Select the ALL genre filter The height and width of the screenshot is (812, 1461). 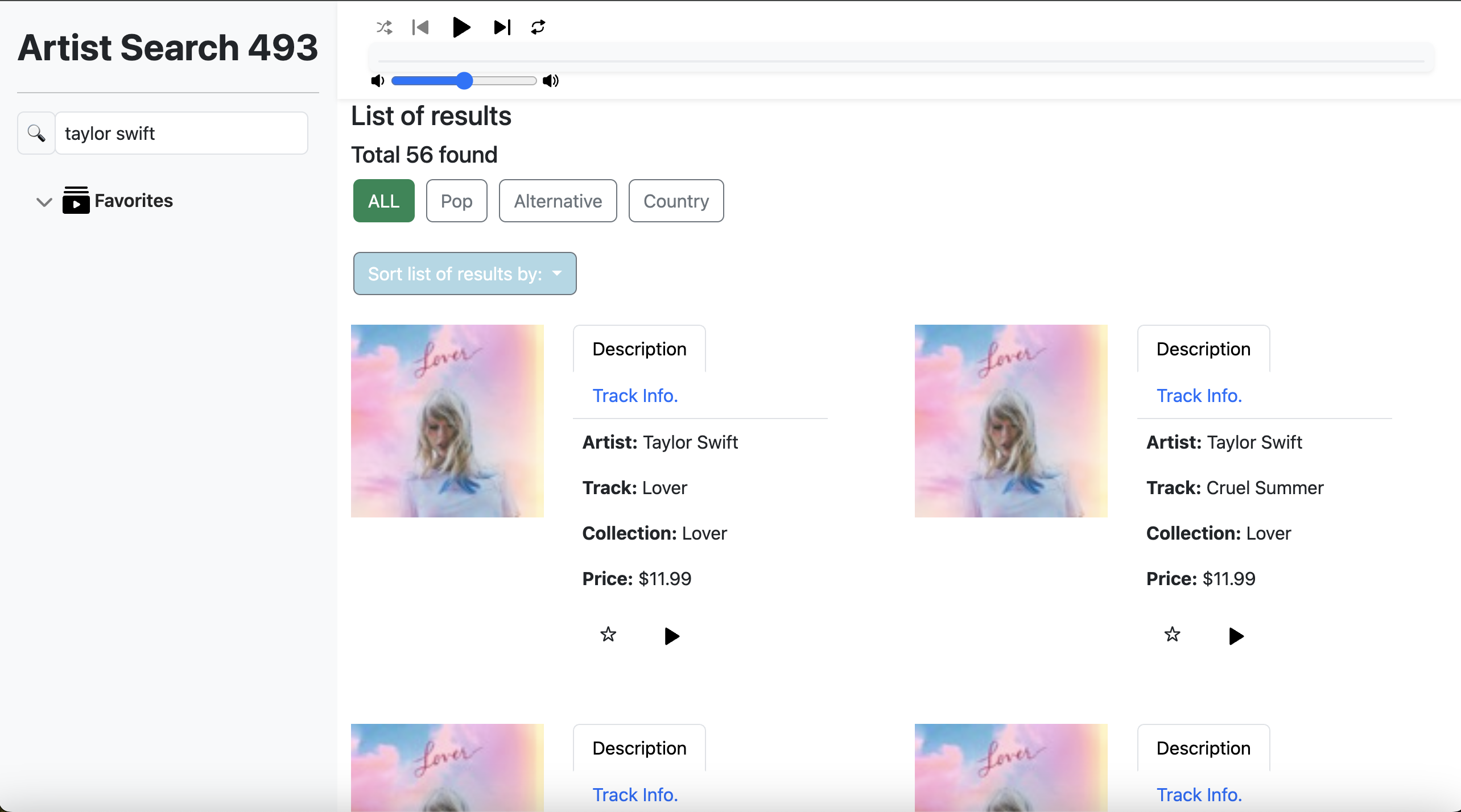384,201
